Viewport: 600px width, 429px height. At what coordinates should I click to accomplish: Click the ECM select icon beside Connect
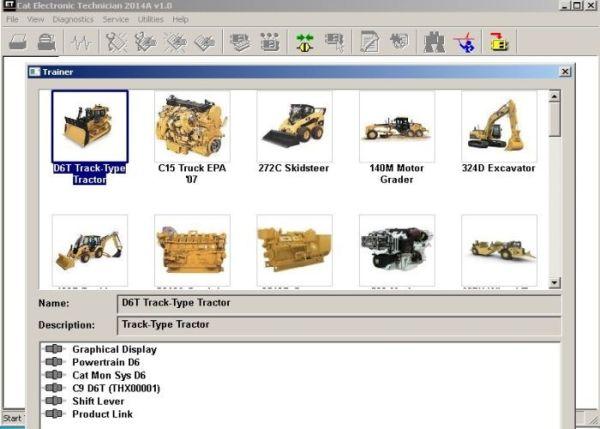334,42
